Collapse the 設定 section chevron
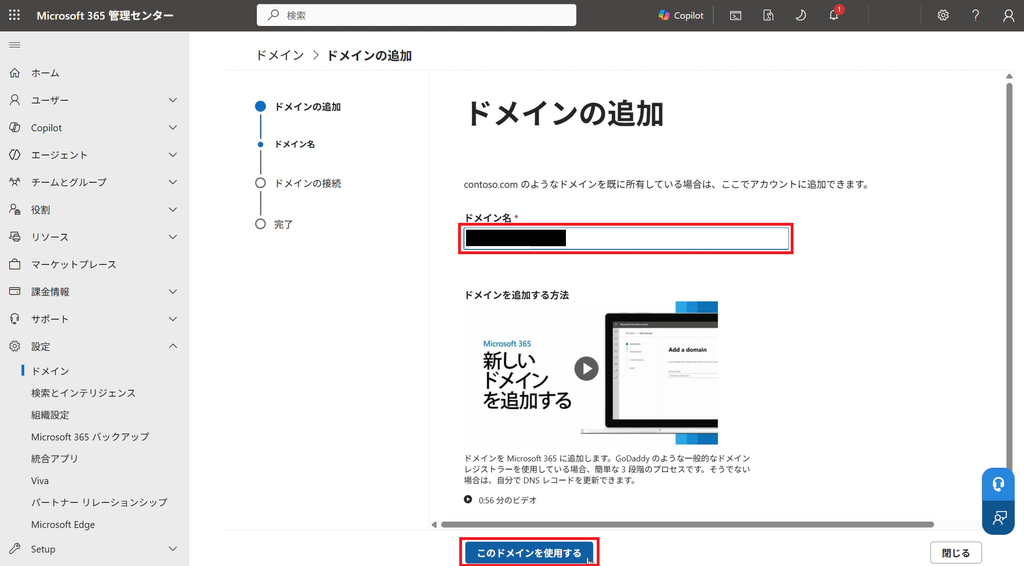Image resolution: width=1024 pixels, height=566 pixels. pyautogui.click(x=172, y=346)
